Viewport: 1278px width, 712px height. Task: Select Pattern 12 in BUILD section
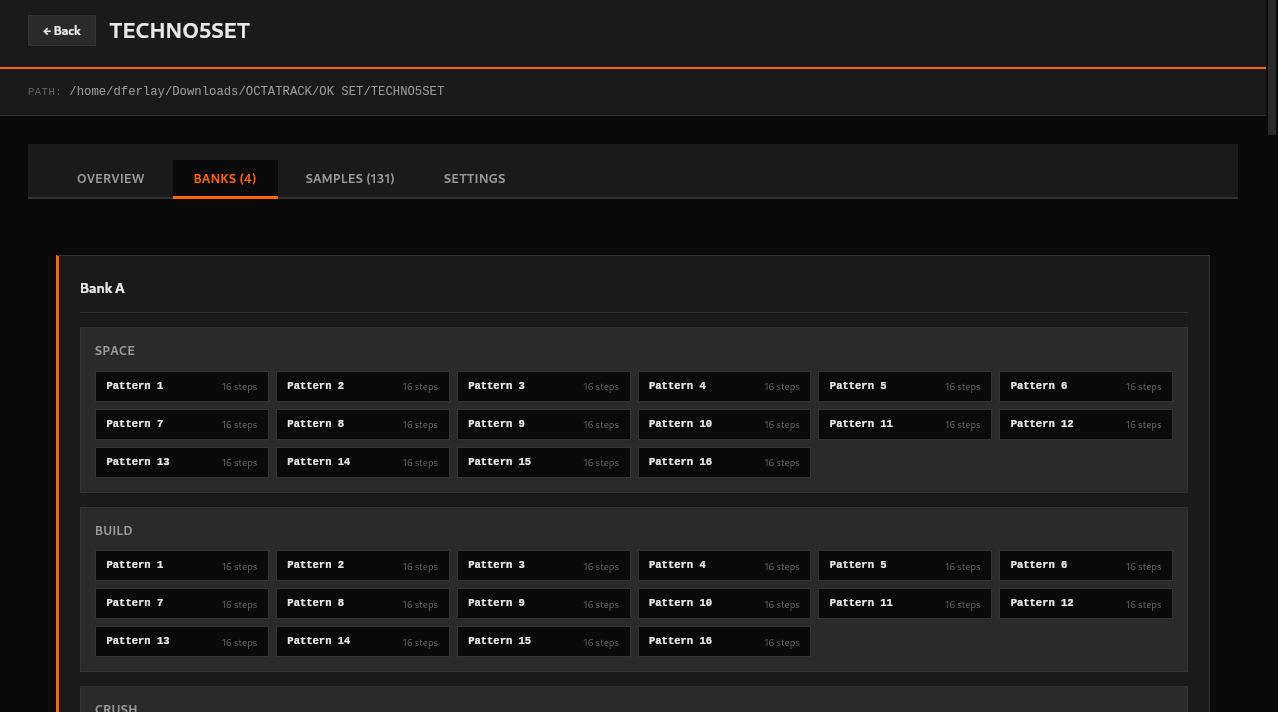(x=1085, y=604)
